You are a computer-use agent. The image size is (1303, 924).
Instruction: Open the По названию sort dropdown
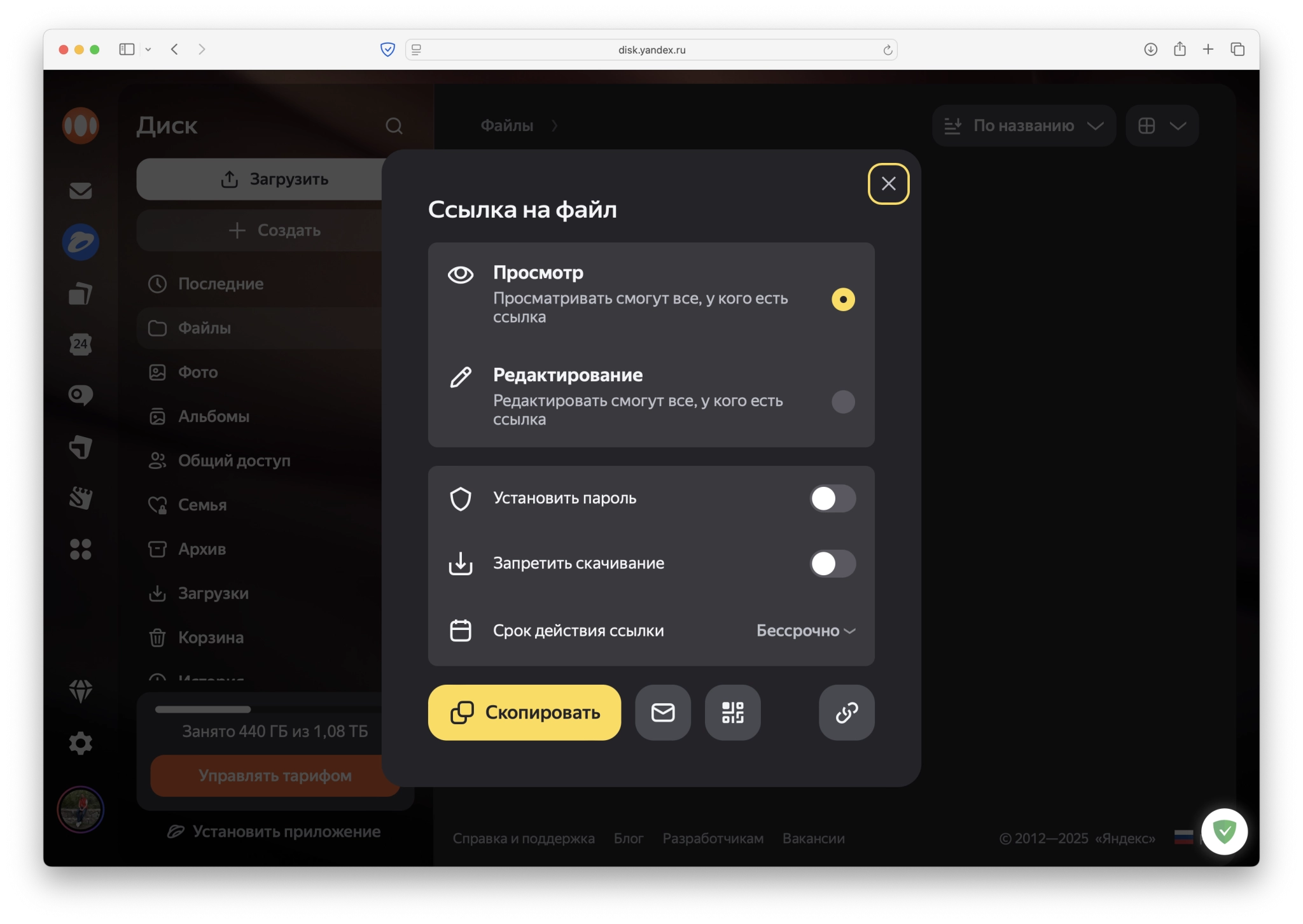tap(1024, 126)
